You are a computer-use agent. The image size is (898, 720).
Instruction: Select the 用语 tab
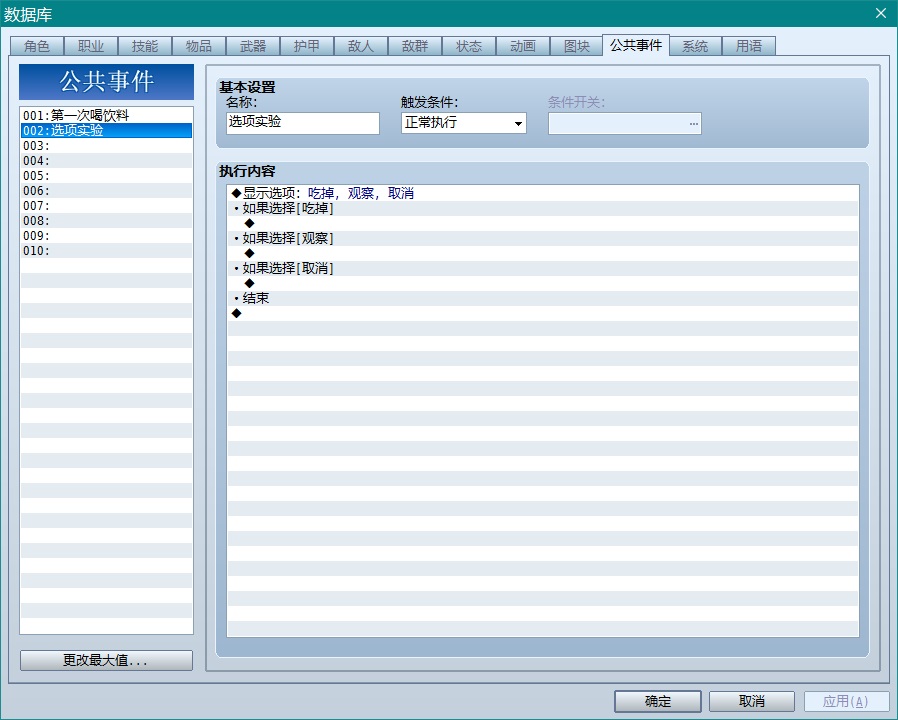tap(749, 46)
